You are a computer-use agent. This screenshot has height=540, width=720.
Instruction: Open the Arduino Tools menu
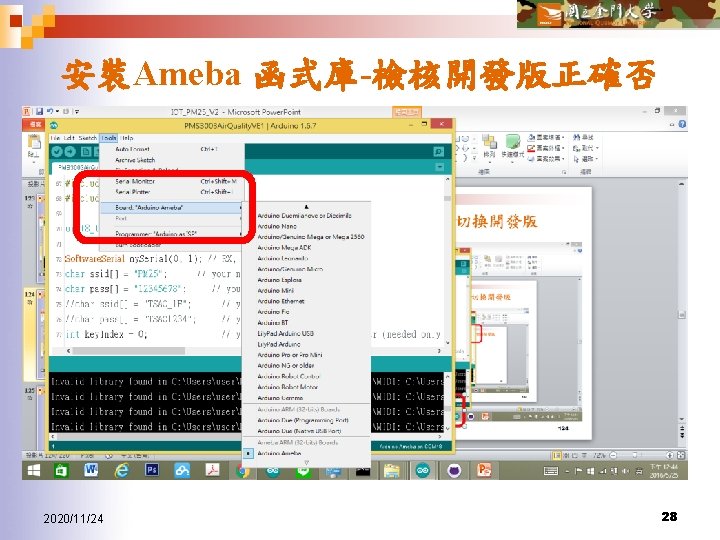[109, 138]
